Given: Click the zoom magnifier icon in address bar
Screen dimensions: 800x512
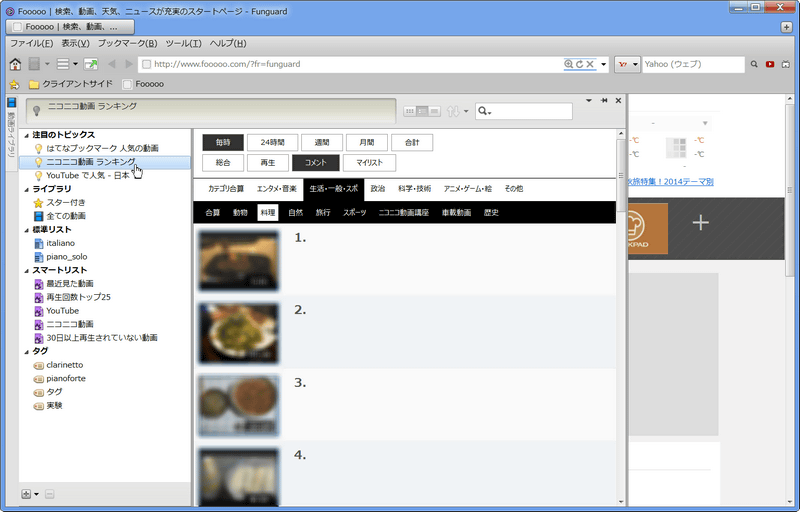Looking at the screenshot, I should [x=568, y=64].
